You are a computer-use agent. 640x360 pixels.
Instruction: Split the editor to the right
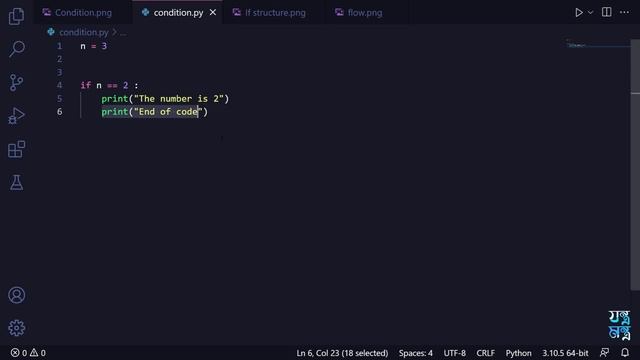click(x=607, y=12)
